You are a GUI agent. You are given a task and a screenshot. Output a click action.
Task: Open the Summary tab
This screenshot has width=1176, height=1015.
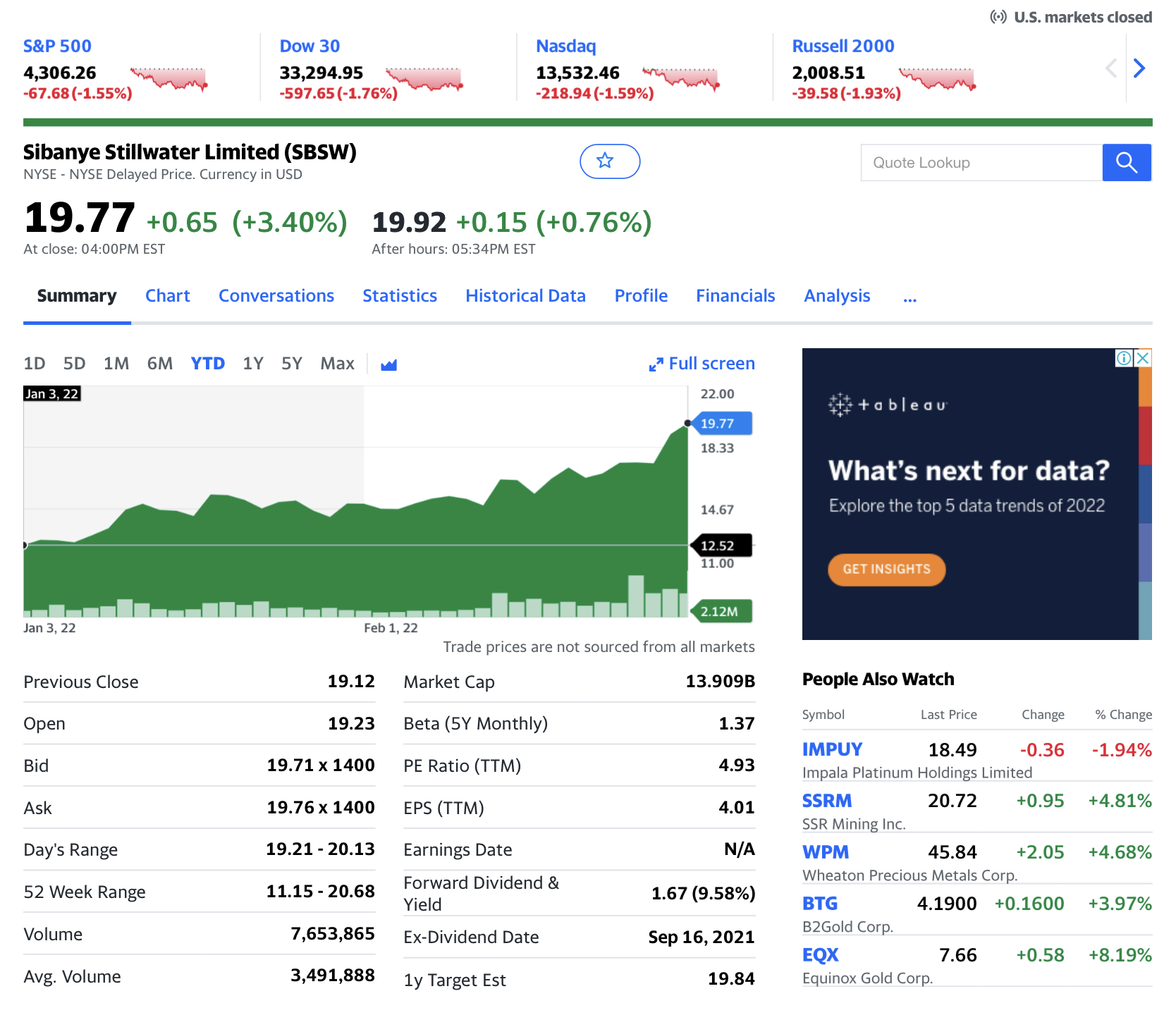click(77, 296)
